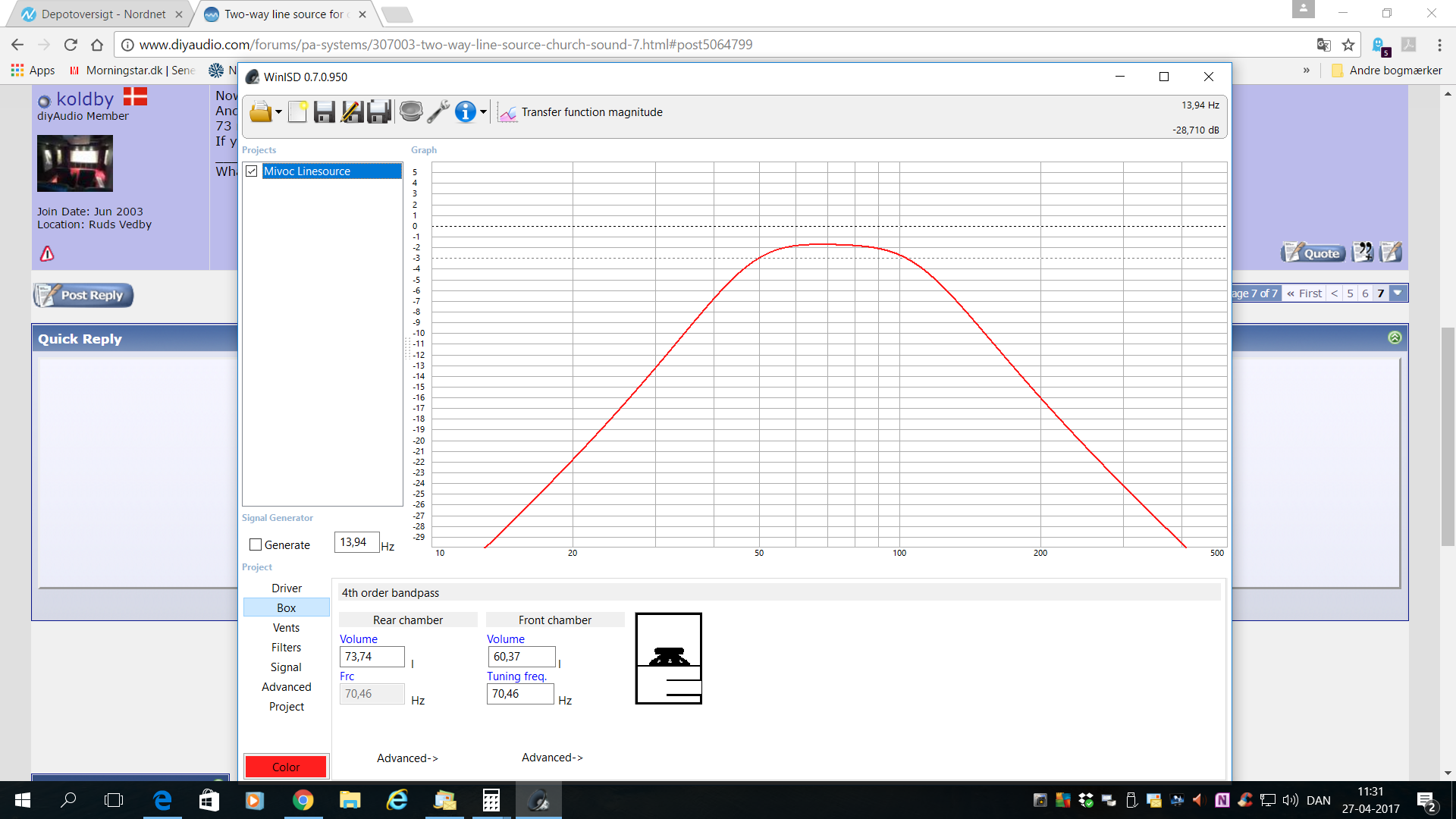Expand hidden bookmarks chevron
The height and width of the screenshot is (819, 1456).
click(x=1306, y=71)
